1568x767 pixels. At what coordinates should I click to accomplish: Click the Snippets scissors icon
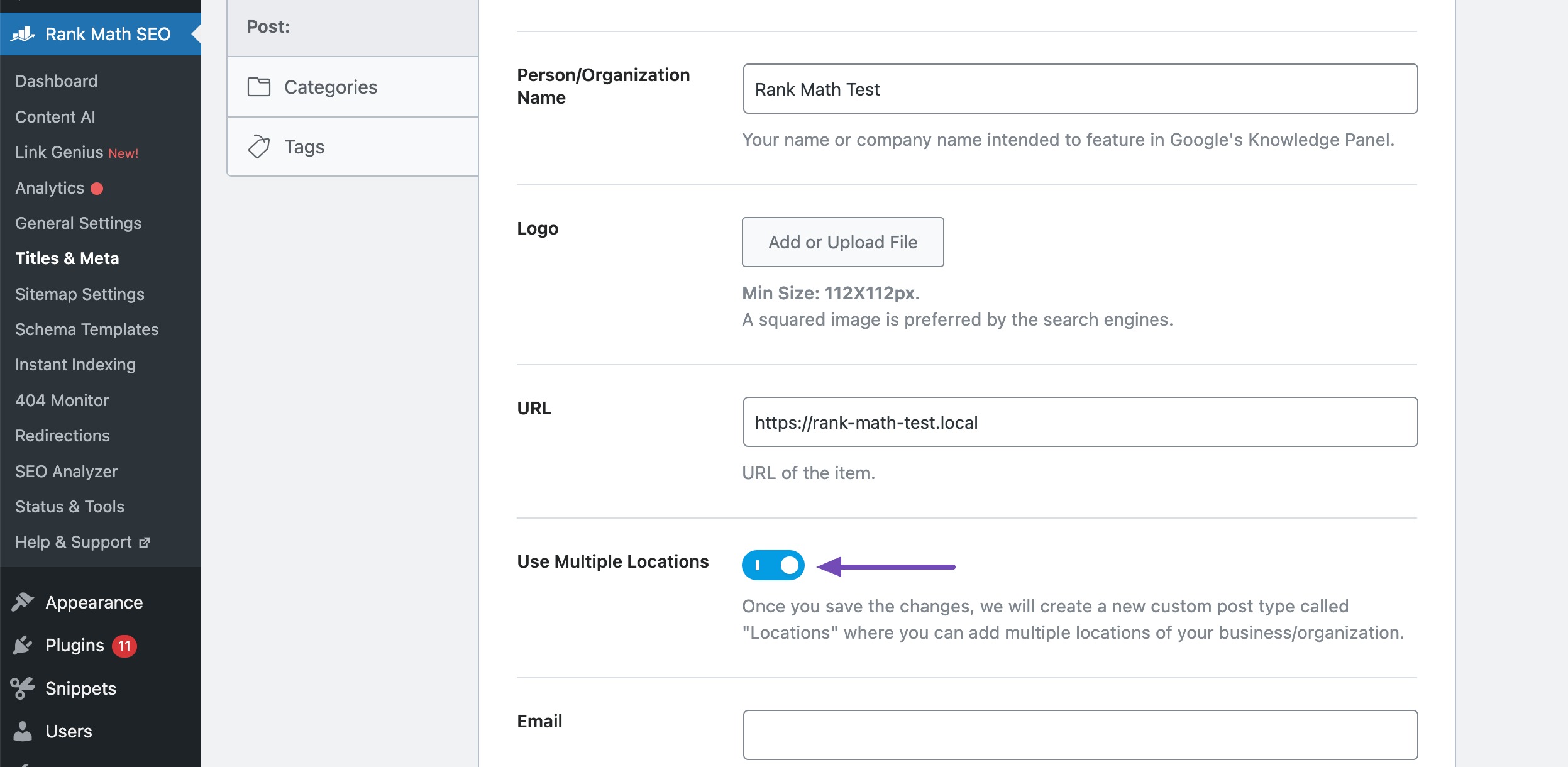click(23, 687)
